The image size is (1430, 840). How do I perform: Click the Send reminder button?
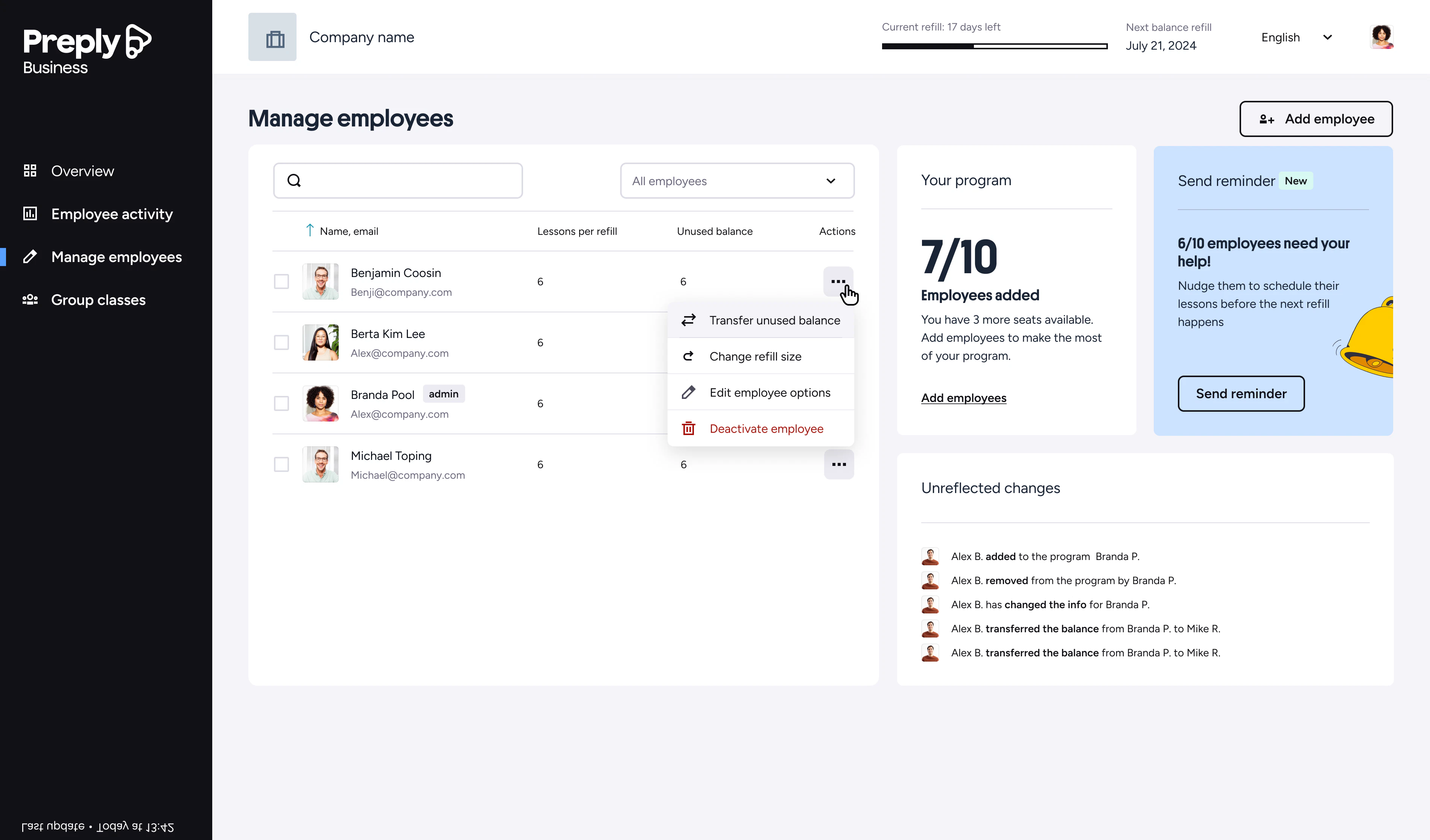(1241, 393)
